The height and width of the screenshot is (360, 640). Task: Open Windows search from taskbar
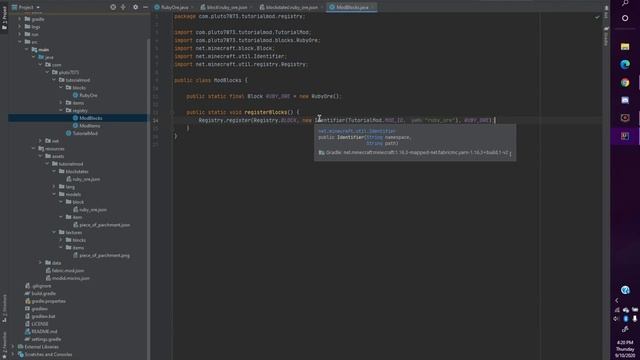coord(625,3)
